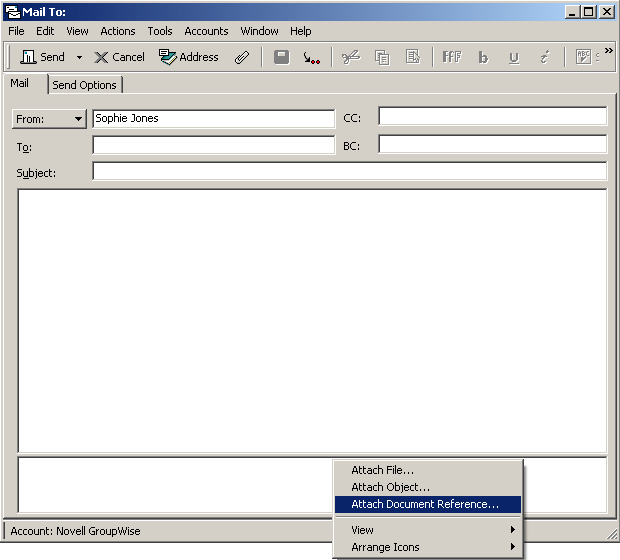Toggle the italic icon
Image resolution: width=620 pixels, height=560 pixels.
[544, 58]
